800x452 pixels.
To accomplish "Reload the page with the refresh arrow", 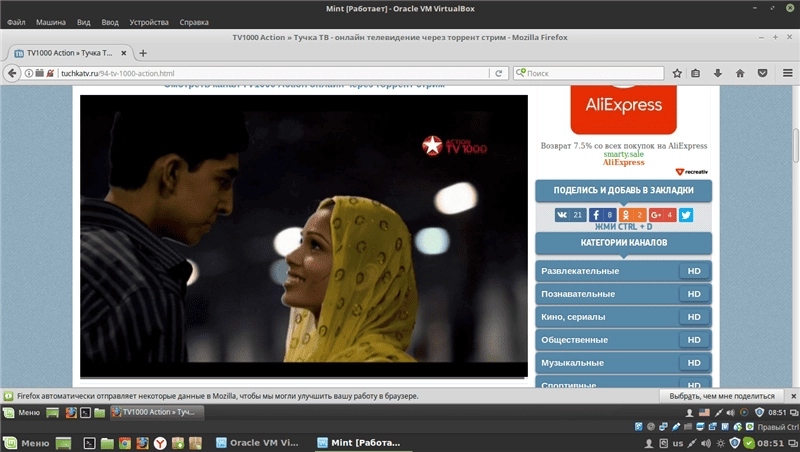I will 498,73.
